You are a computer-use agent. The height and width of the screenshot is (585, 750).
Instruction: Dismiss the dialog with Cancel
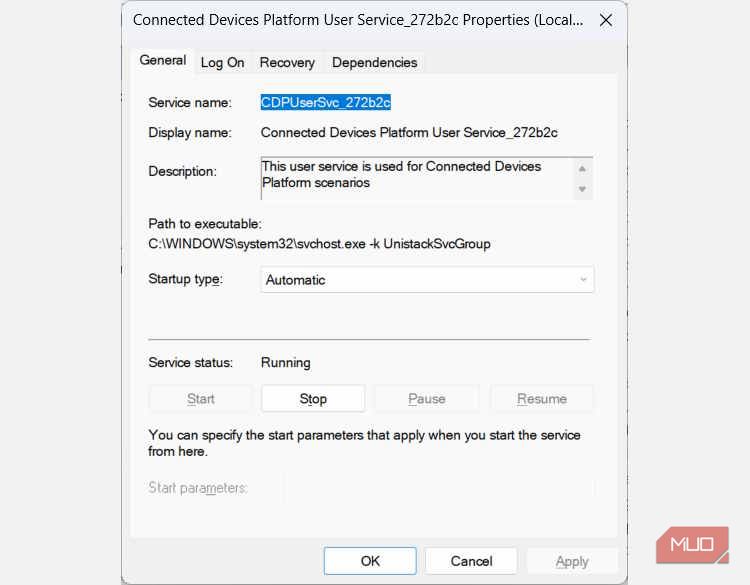click(x=471, y=561)
